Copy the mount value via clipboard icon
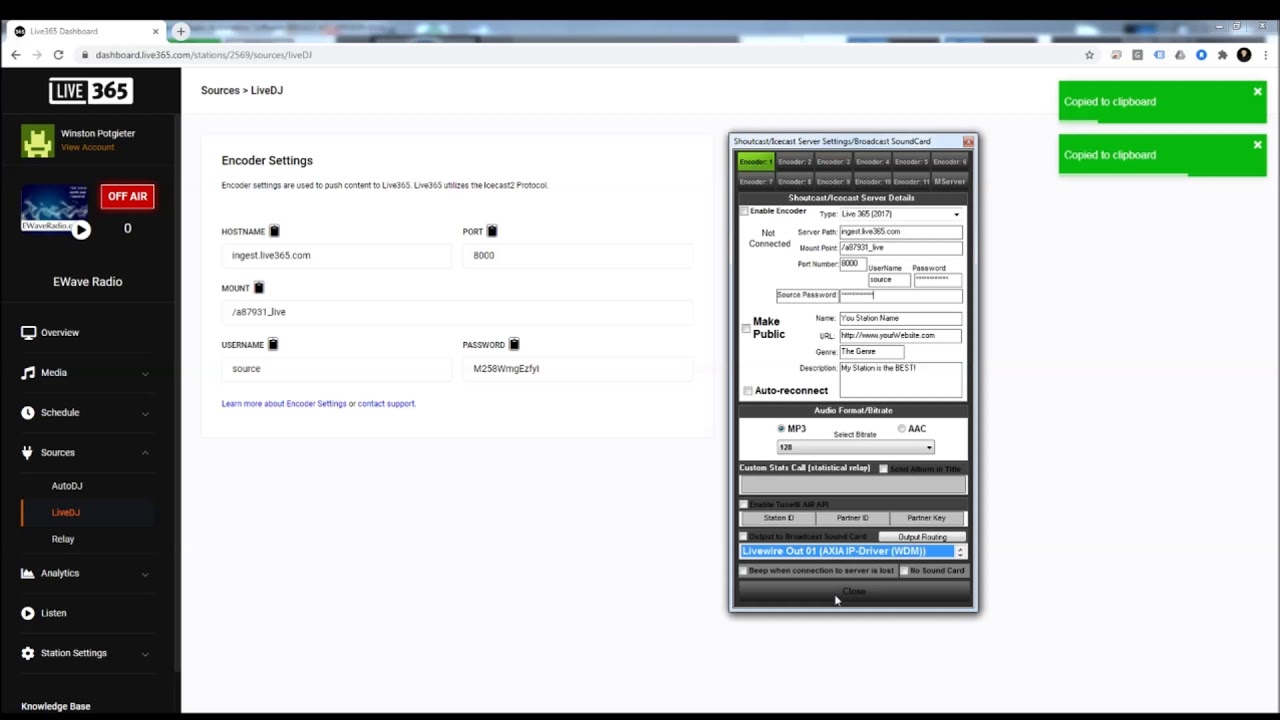This screenshot has width=1280, height=720. (259, 288)
